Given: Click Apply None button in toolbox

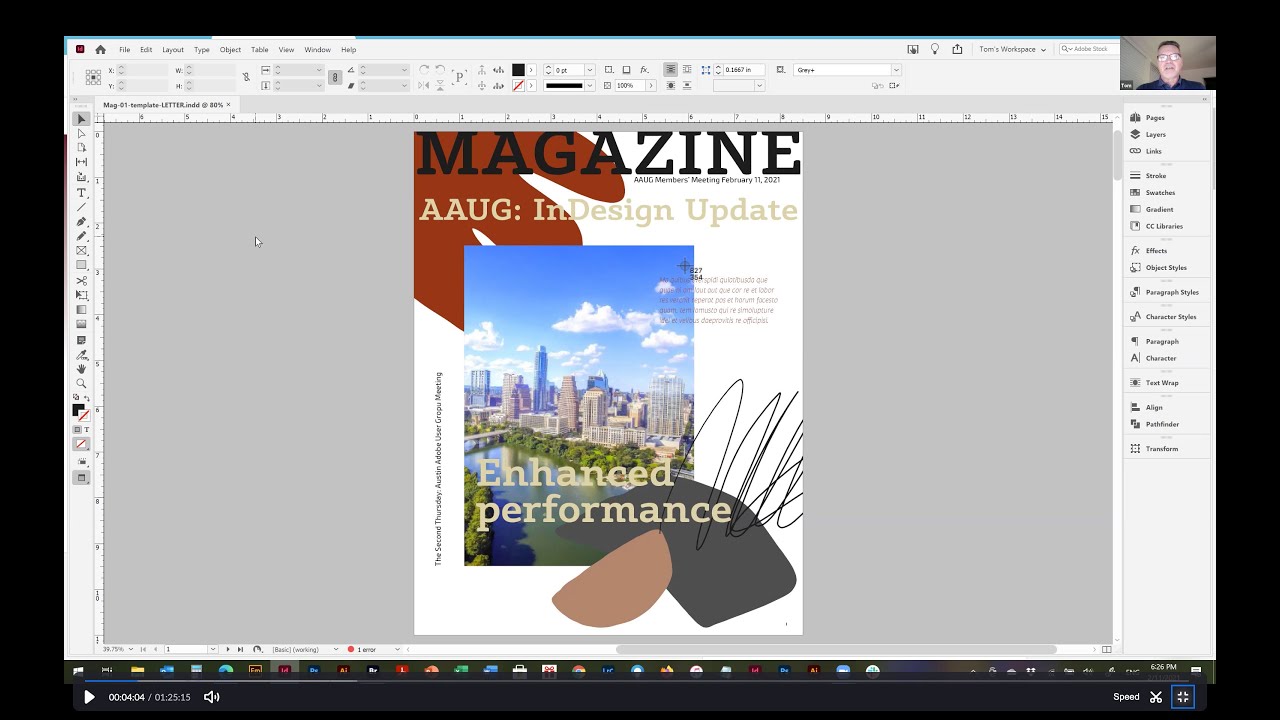Looking at the screenshot, I should 82,444.
